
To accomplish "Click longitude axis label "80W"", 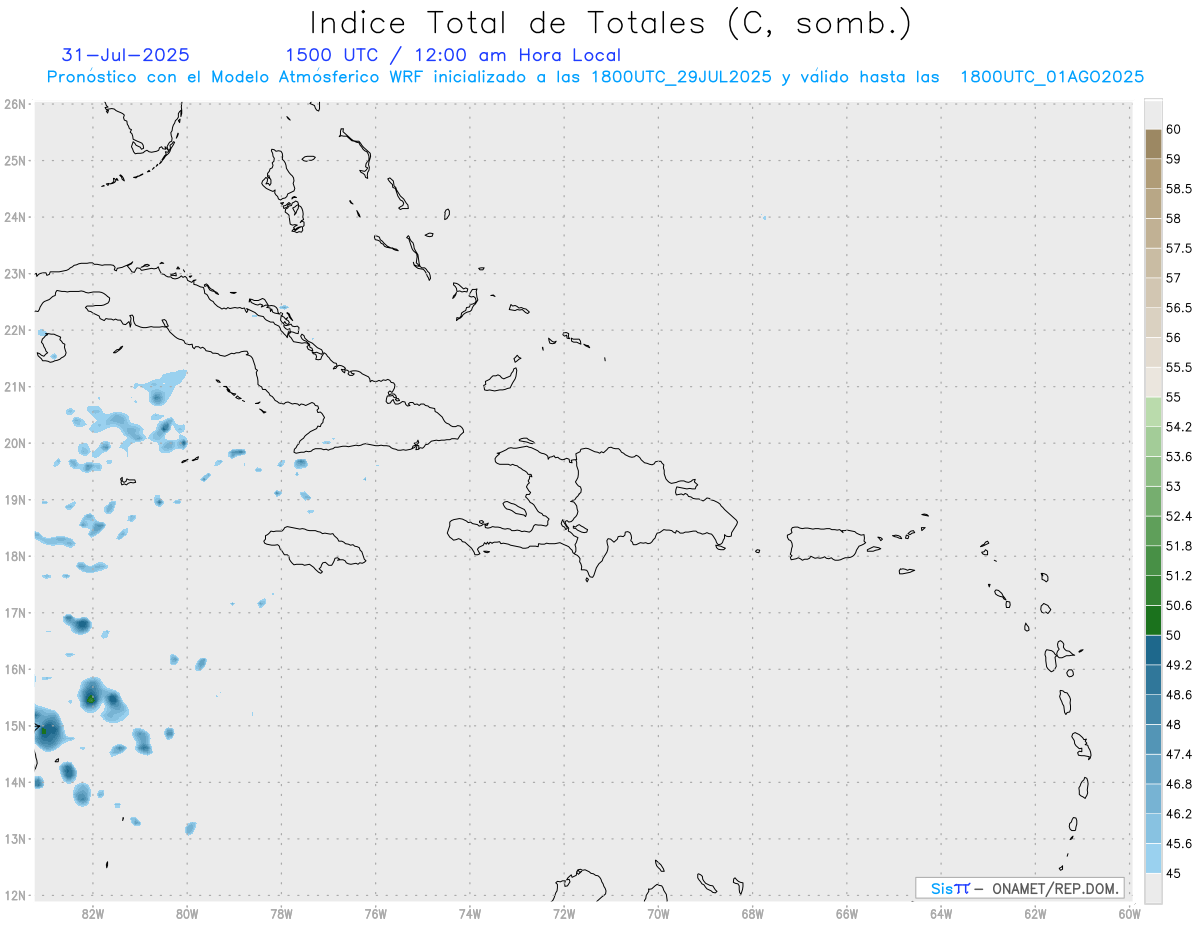I will tap(187, 913).
